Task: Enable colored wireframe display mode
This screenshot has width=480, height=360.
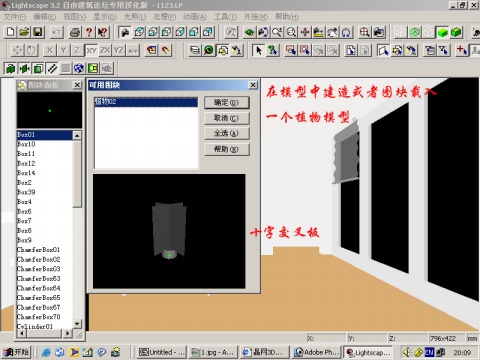Action: (415, 32)
